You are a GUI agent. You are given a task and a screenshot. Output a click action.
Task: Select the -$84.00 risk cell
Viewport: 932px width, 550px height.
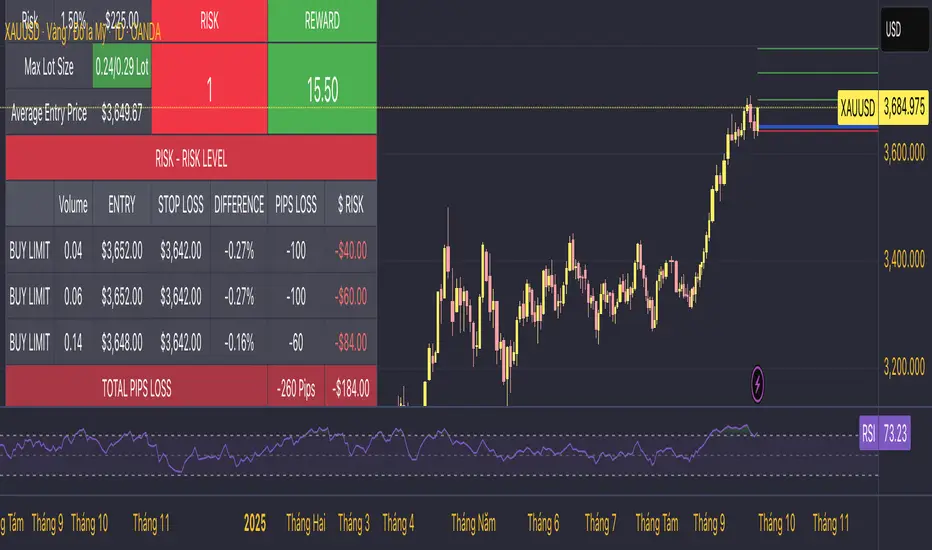click(x=351, y=342)
